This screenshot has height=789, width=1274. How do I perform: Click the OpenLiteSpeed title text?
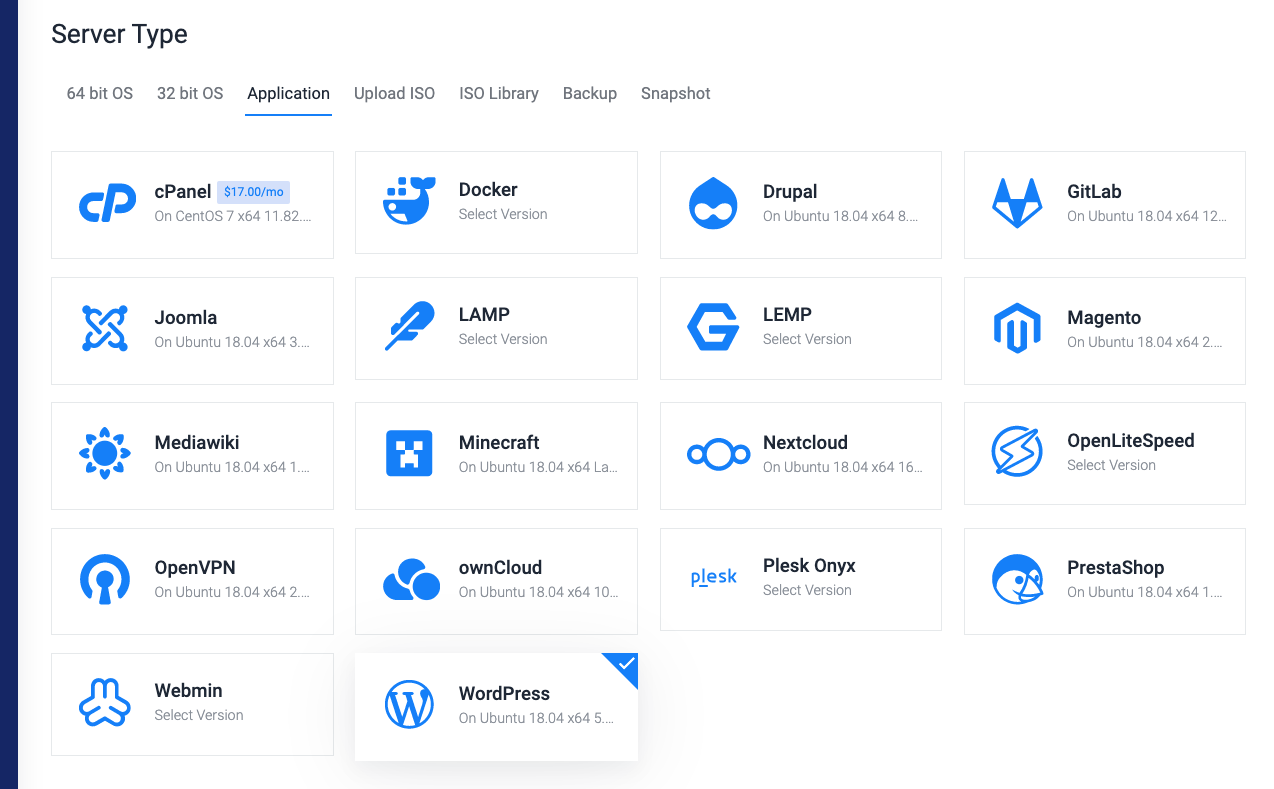tap(1131, 440)
